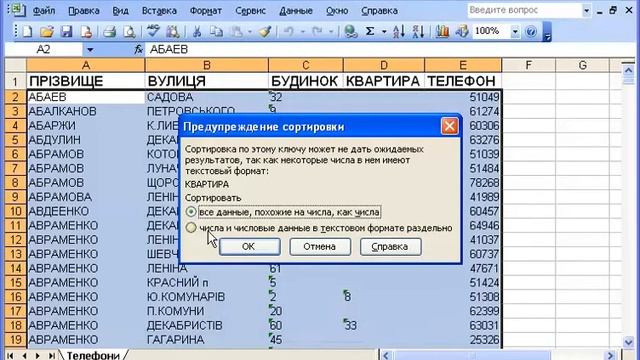Image resolution: width=640 pixels, height=360 pixels.
Task: Select the Format Painter brush icon
Action: click(265, 31)
